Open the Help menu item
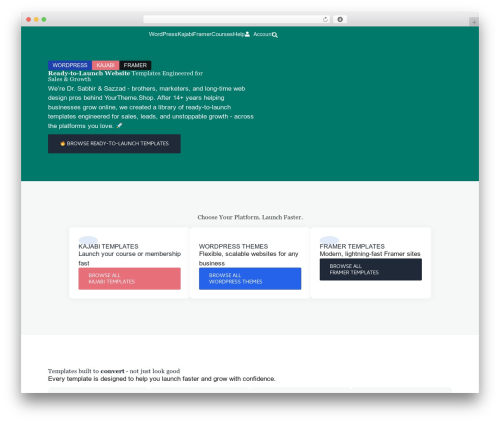 click(239, 34)
